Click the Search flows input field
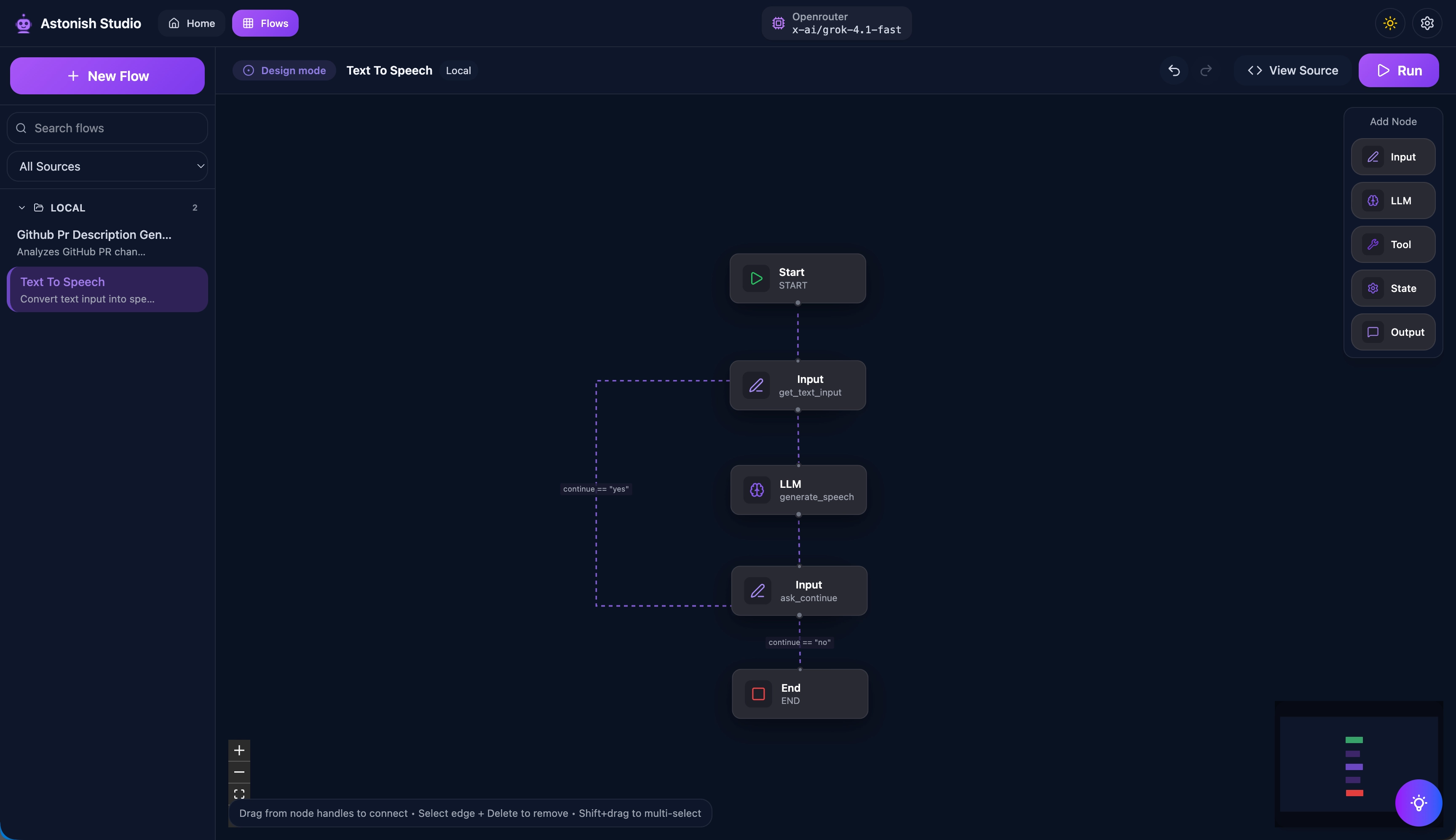Viewport: 1456px width, 840px height. click(107, 128)
